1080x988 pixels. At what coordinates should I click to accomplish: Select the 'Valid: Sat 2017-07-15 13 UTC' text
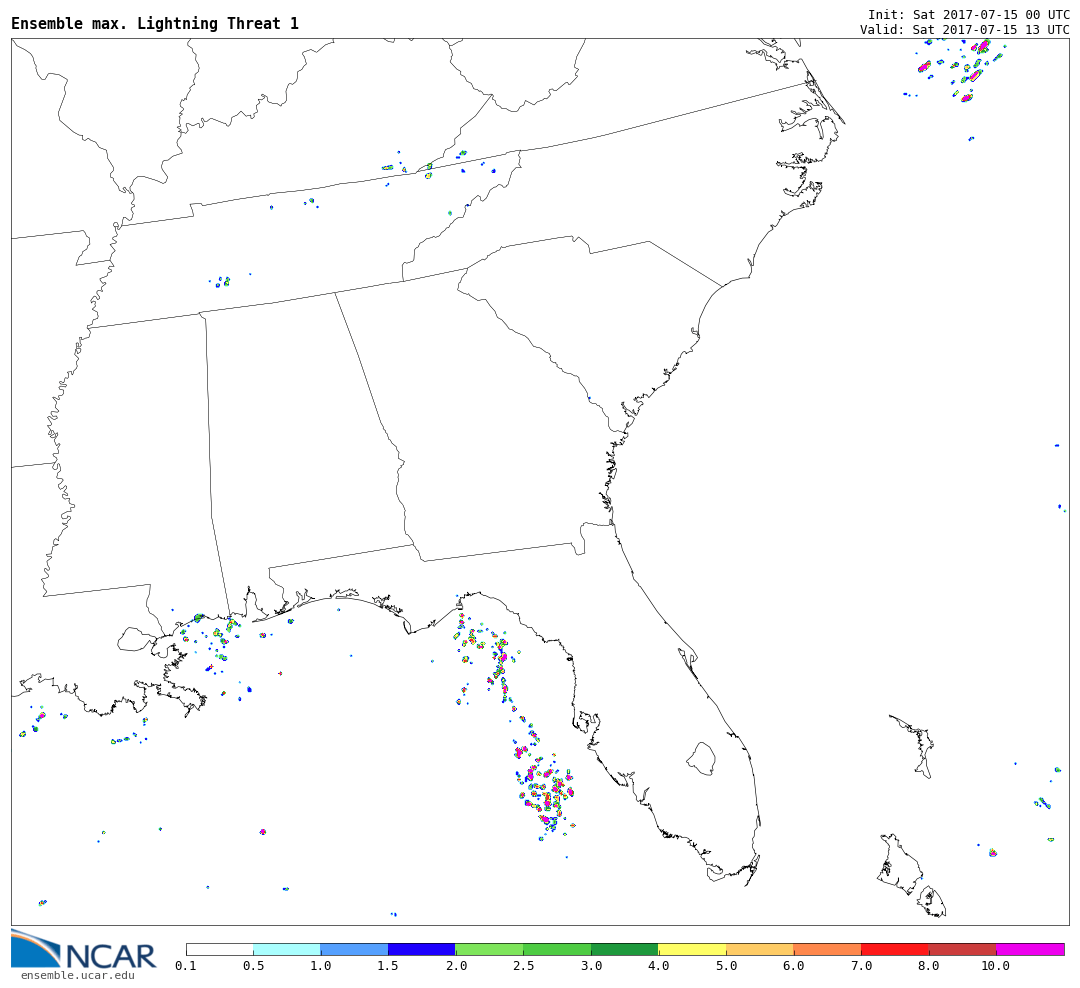pos(964,30)
